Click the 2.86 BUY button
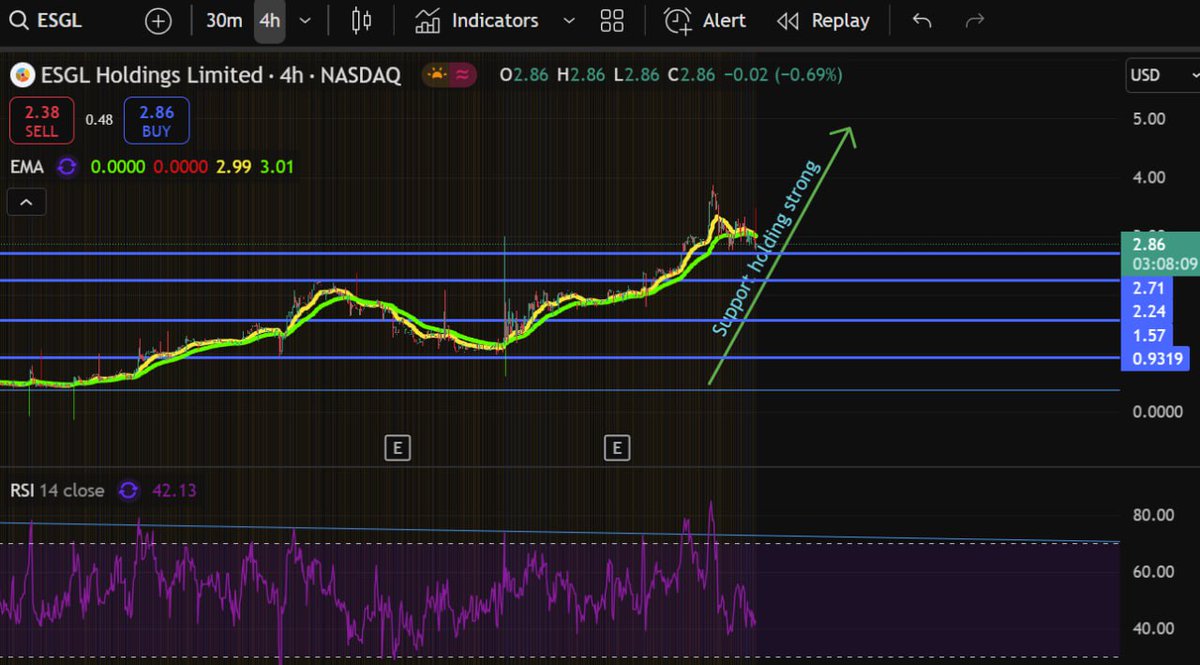Screen dimensions: 1200x665 coord(156,120)
